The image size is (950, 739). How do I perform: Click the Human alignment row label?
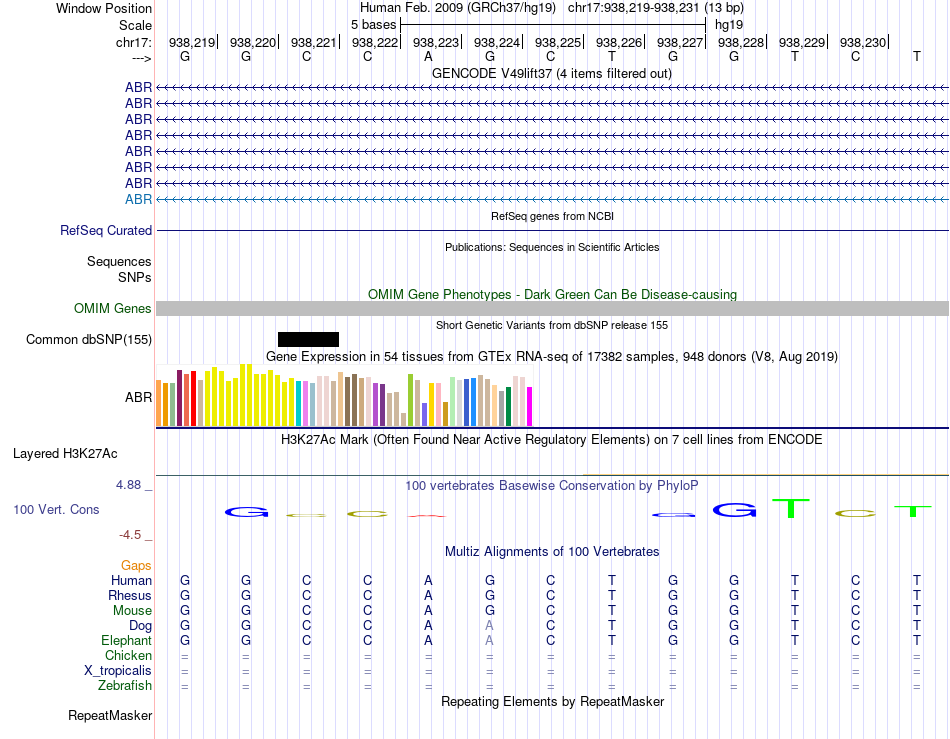131,580
